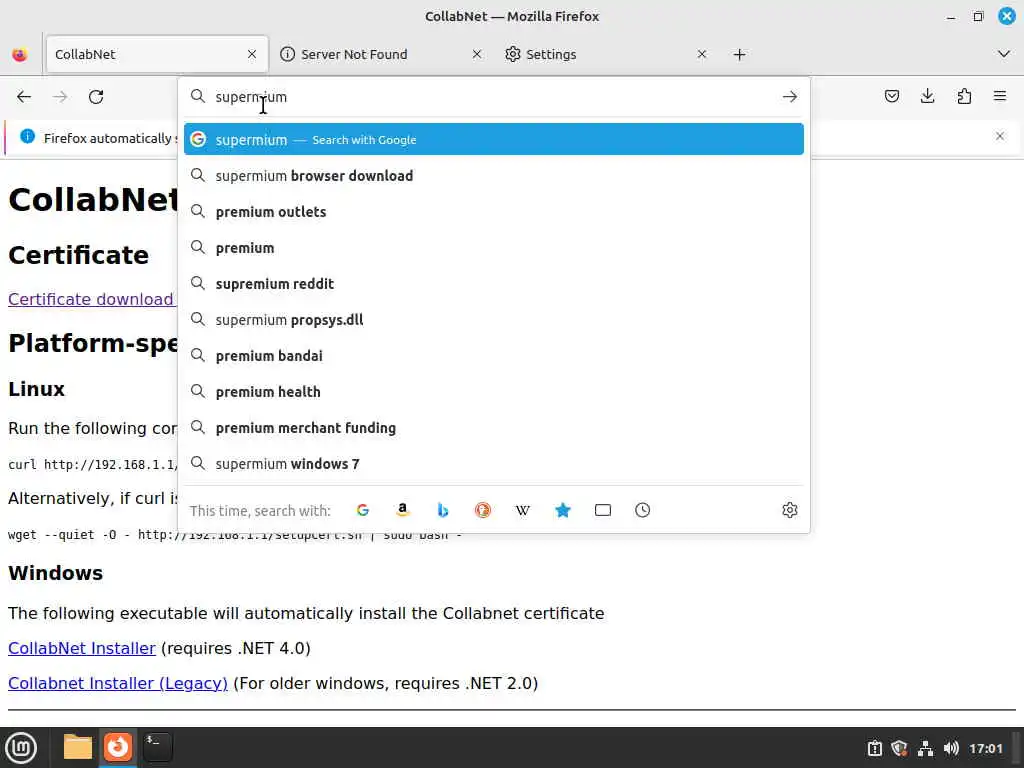Search open Tabs using rectangle icon
Image resolution: width=1024 pixels, height=768 pixels.
pos(603,510)
